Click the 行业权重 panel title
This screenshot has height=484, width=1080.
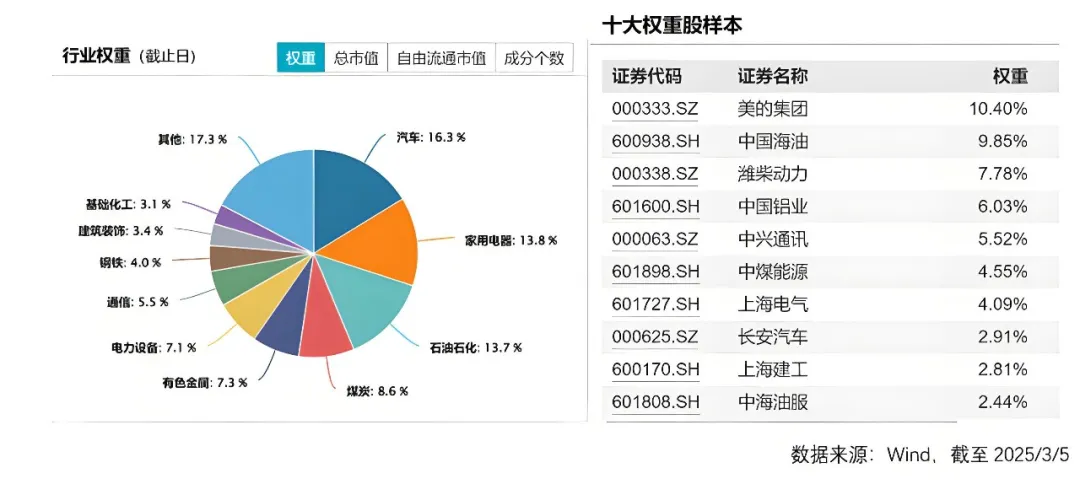[x=96, y=56]
